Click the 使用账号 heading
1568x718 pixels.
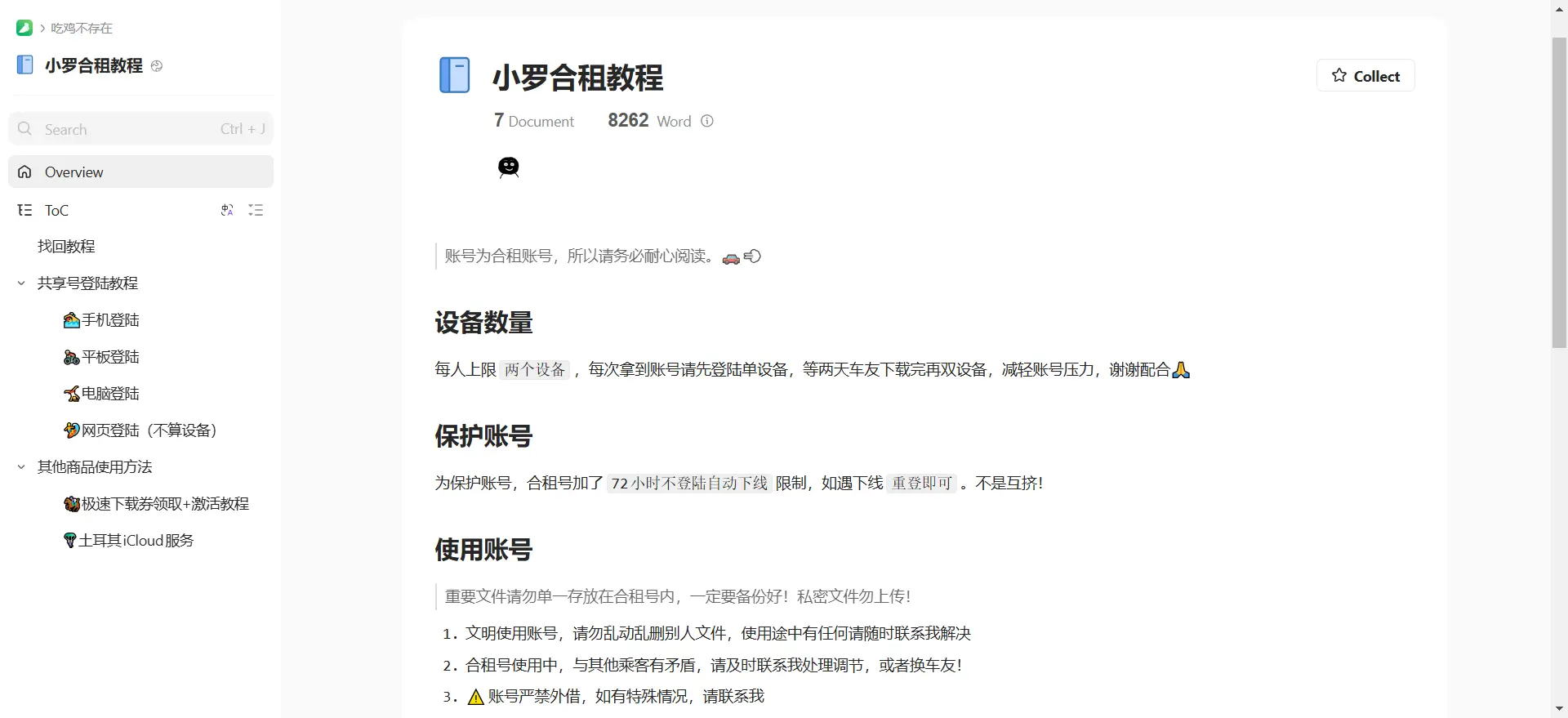pyautogui.click(x=483, y=550)
